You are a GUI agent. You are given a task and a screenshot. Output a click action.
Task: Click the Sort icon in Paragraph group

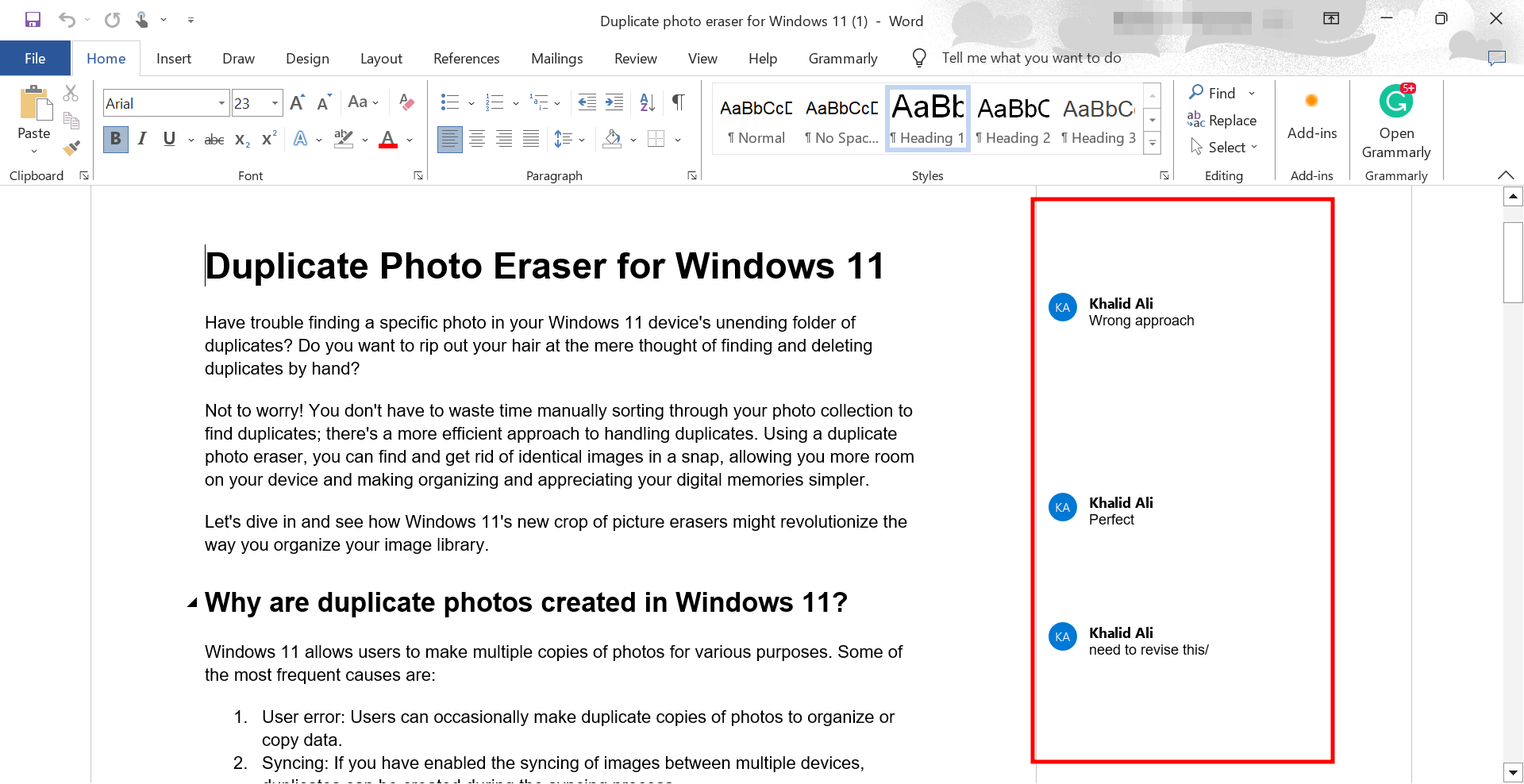[647, 102]
